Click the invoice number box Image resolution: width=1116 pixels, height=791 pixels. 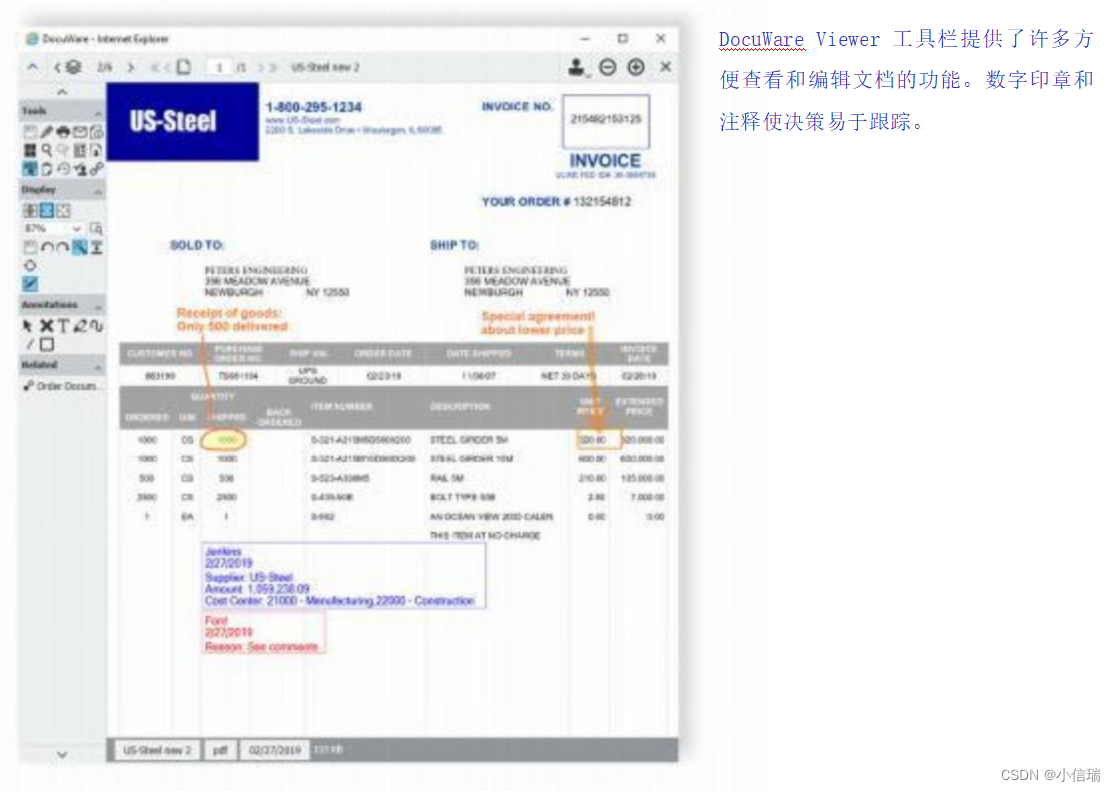point(606,120)
